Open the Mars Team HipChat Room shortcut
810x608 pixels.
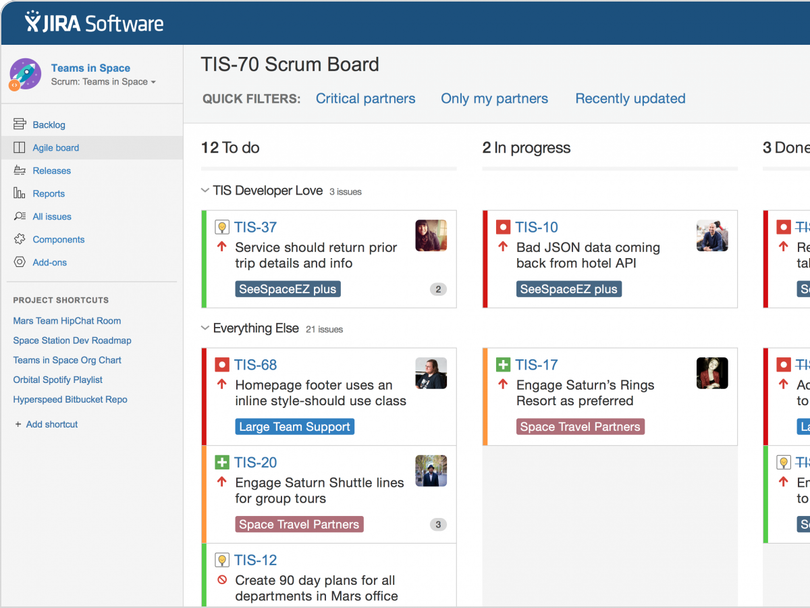[67, 321]
